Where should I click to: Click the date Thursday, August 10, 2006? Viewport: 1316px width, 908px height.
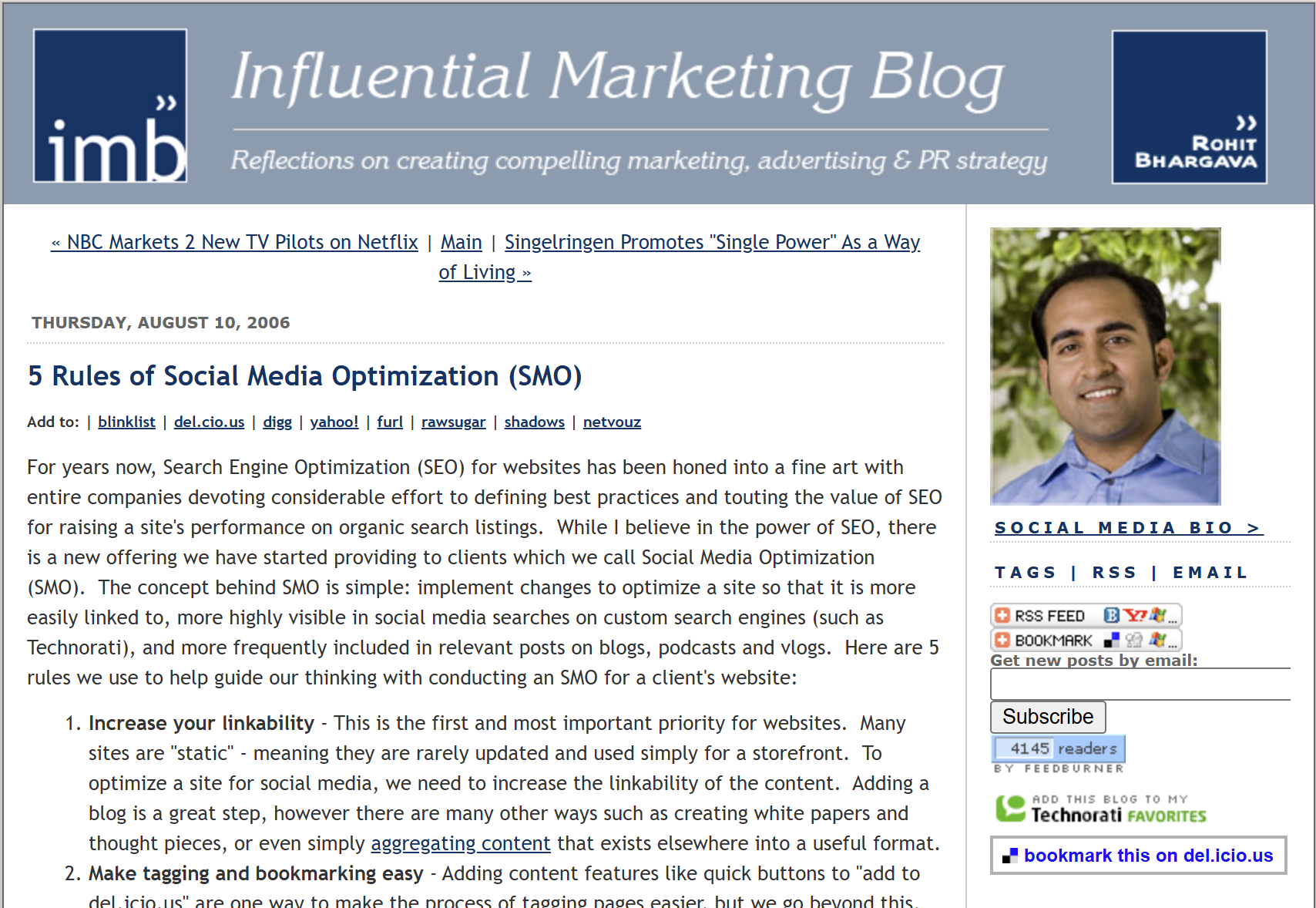161,323
